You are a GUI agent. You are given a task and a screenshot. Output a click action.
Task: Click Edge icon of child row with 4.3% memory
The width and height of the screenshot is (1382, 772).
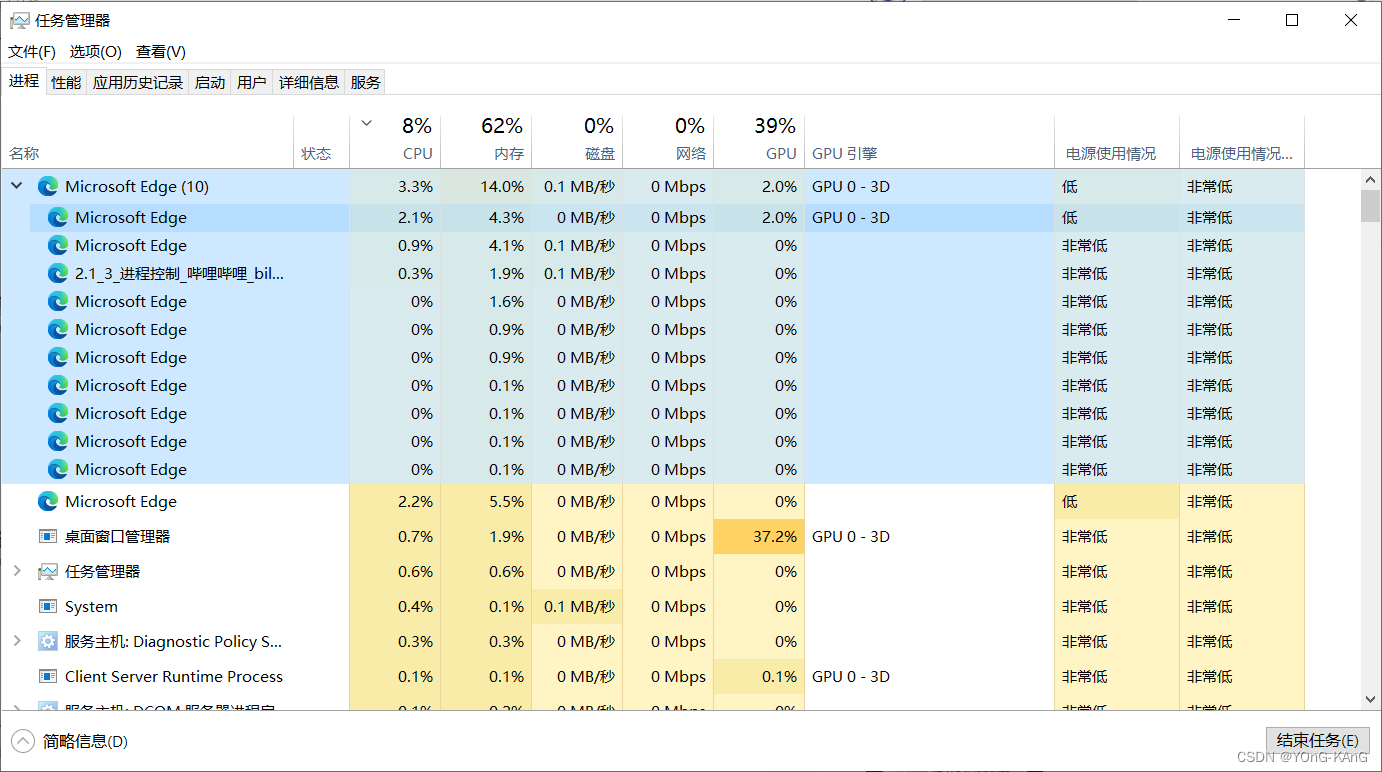58,217
